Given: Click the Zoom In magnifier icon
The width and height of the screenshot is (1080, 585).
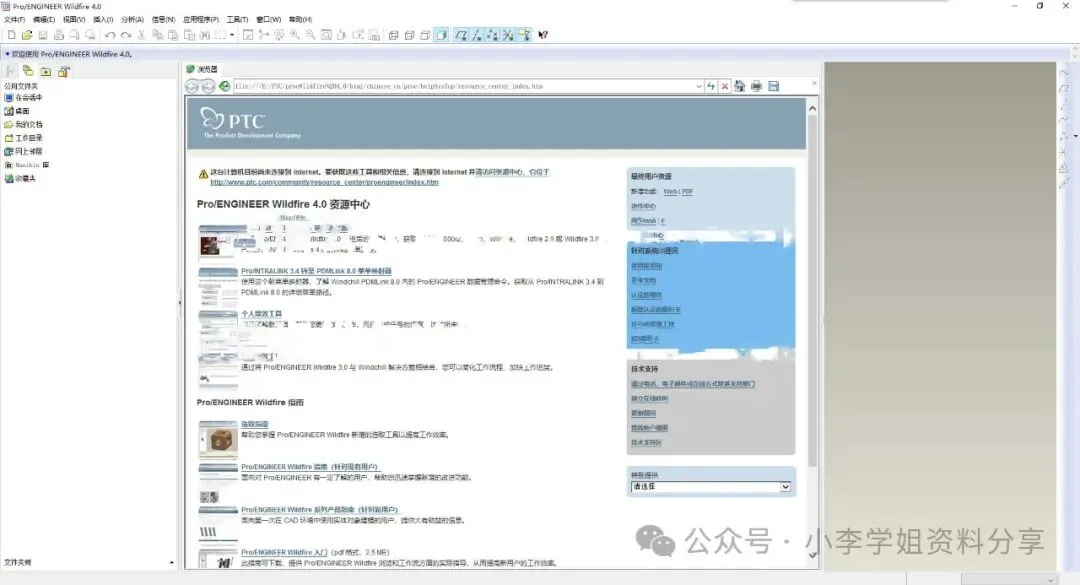Looking at the screenshot, I should click(295, 34).
